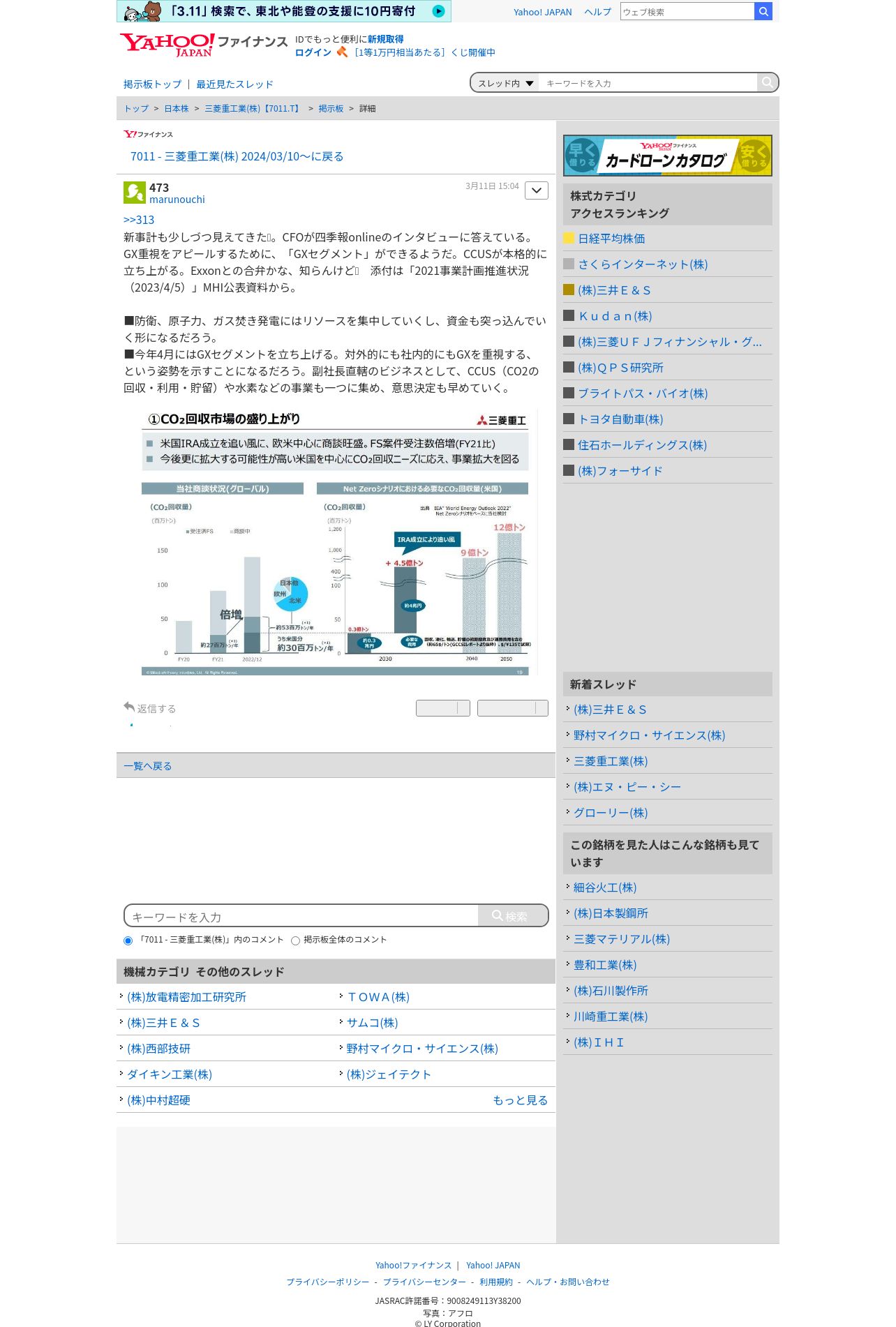Open 住石ホールディングス(株) ranking link
This screenshot has width=896, height=1327.
point(642,444)
